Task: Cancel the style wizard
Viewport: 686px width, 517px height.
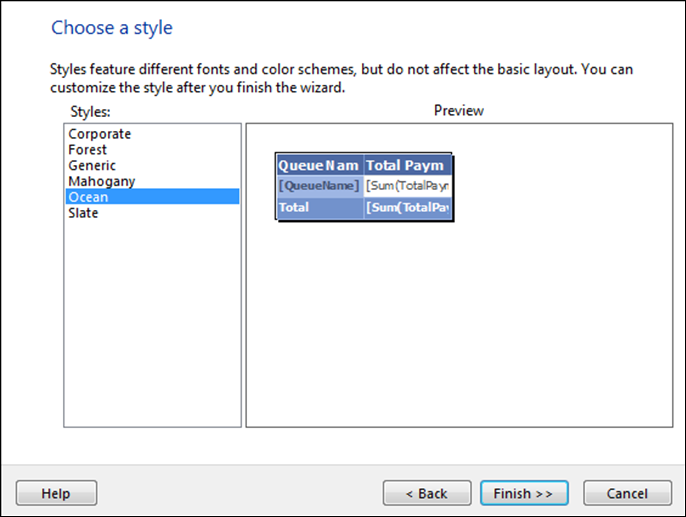Action: tap(627, 493)
